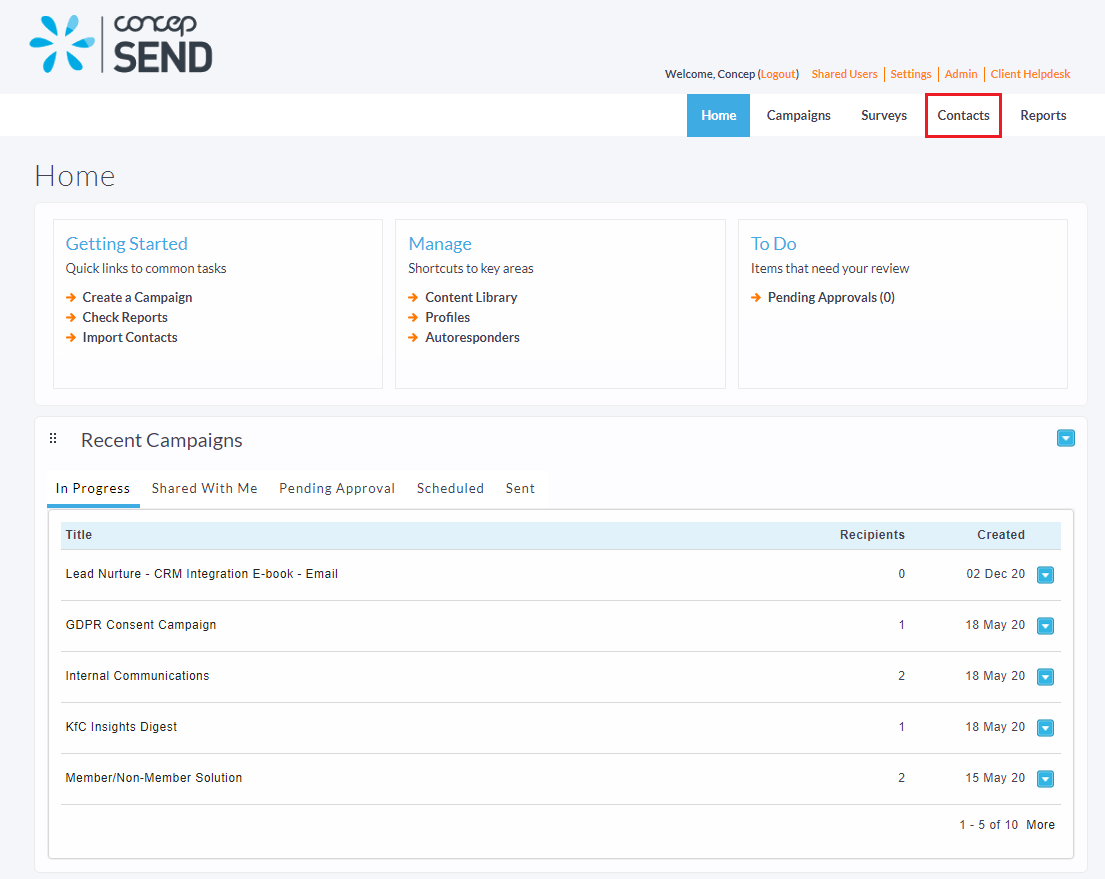This screenshot has width=1105, height=879.
Task: Click More to view additional campaigns
Action: (1040, 824)
